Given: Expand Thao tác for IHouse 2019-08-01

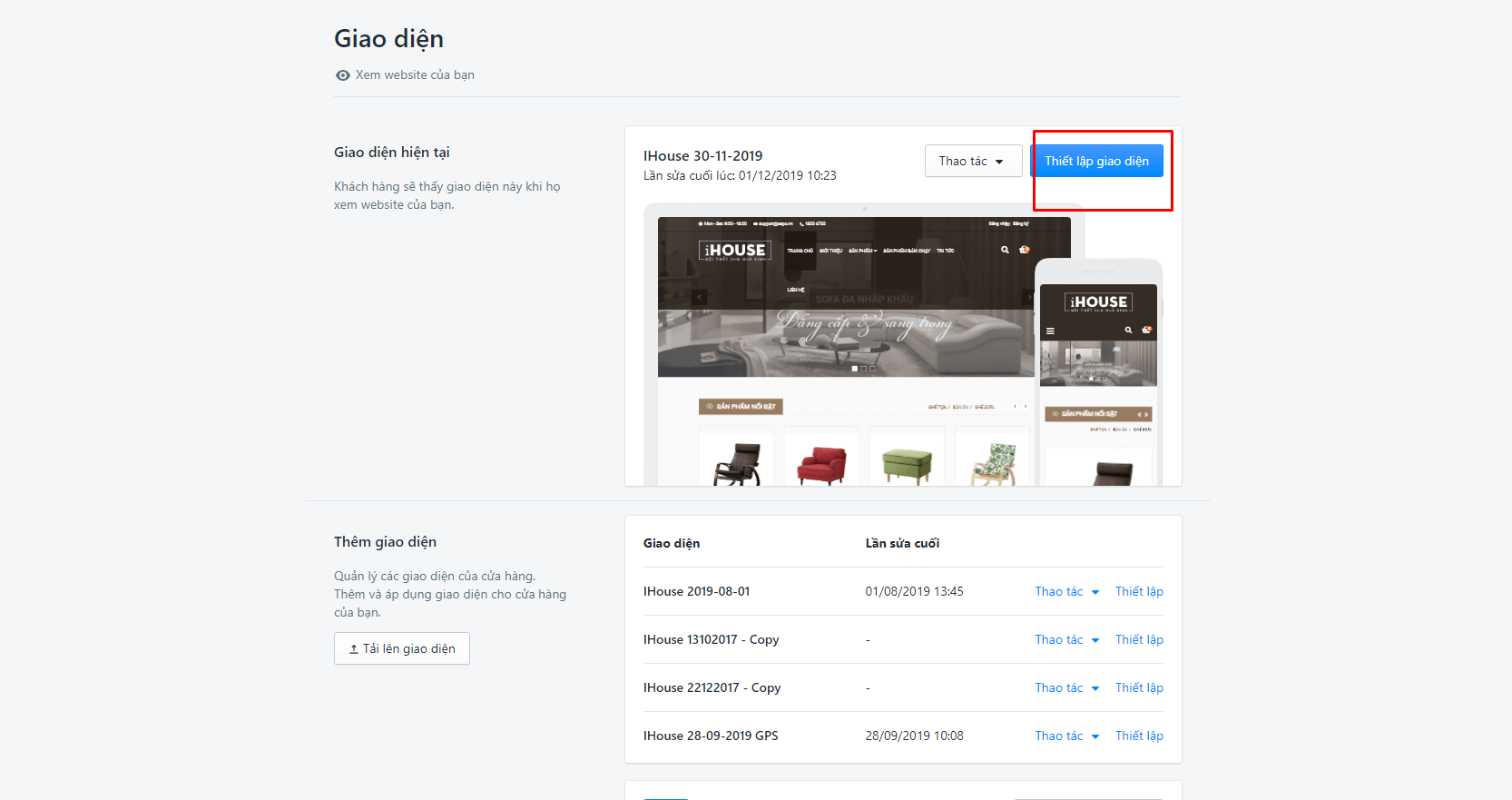Looking at the screenshot, I should (x=1067, y=591).
